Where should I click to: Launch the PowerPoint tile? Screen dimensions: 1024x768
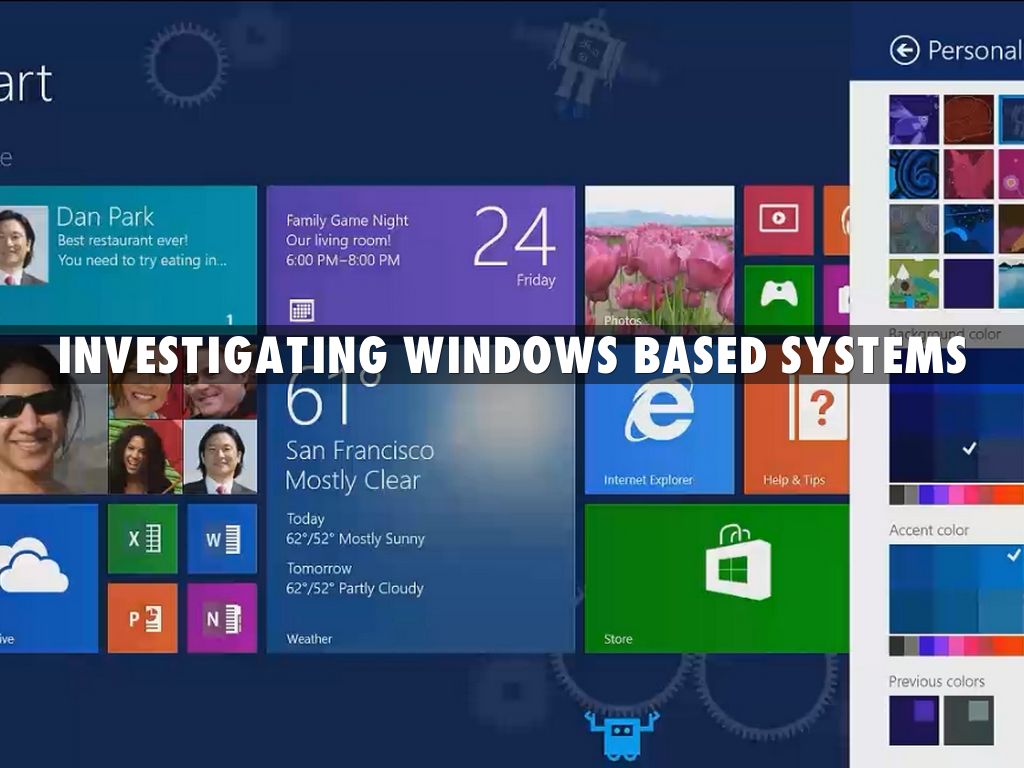pyautogui.click(x=142, y=618)
